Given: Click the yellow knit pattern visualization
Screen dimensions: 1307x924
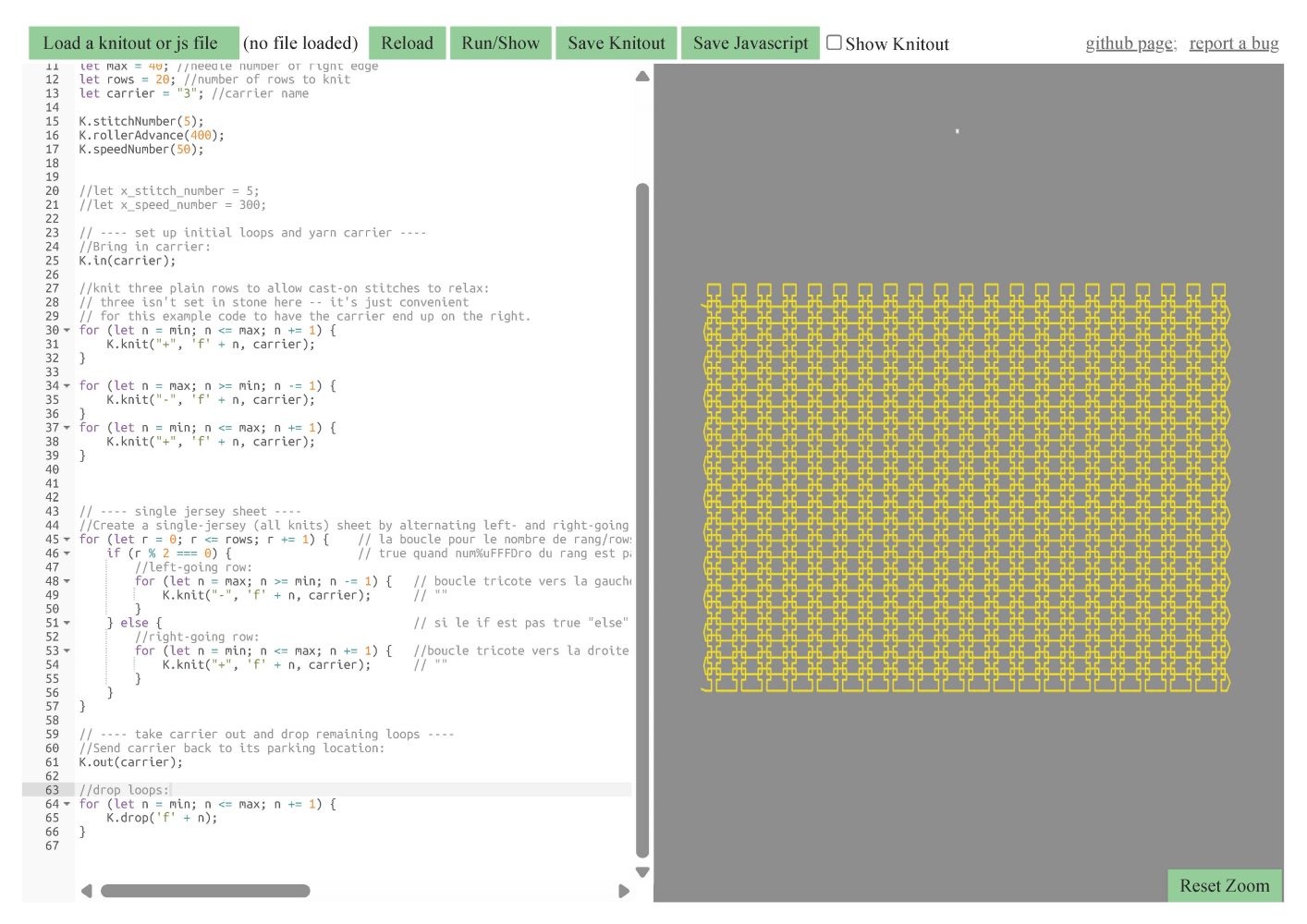Looking at the screenshot, I should [967, 487].
